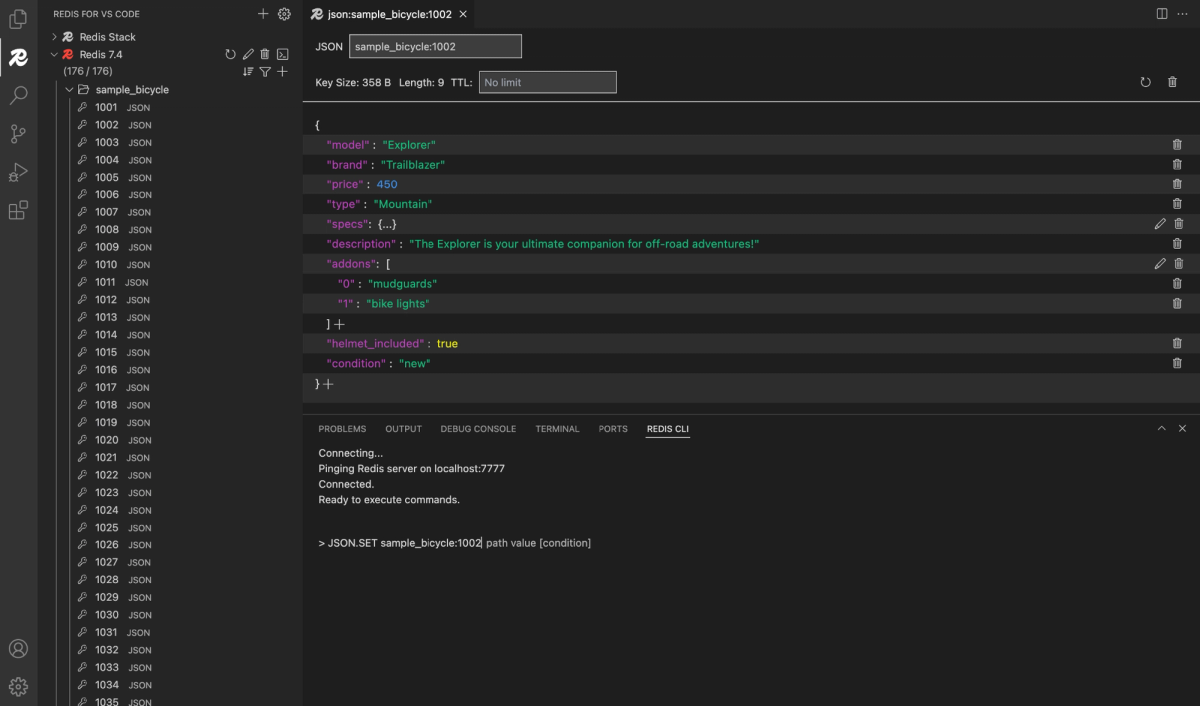
Task: Sort the key list
Action: point(245,71)
